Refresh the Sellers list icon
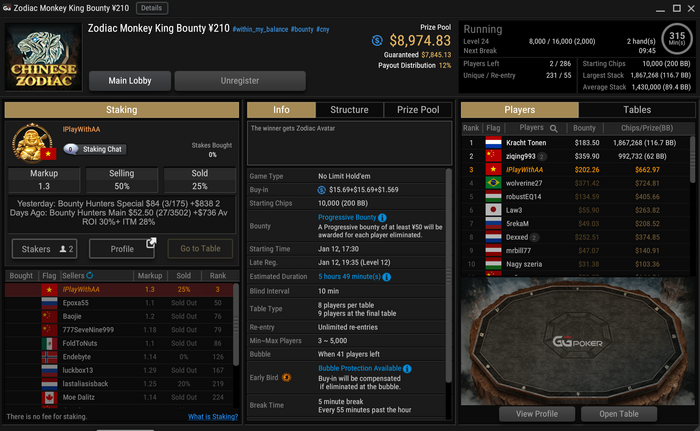700x431 pixels. (x=90, y=275)
